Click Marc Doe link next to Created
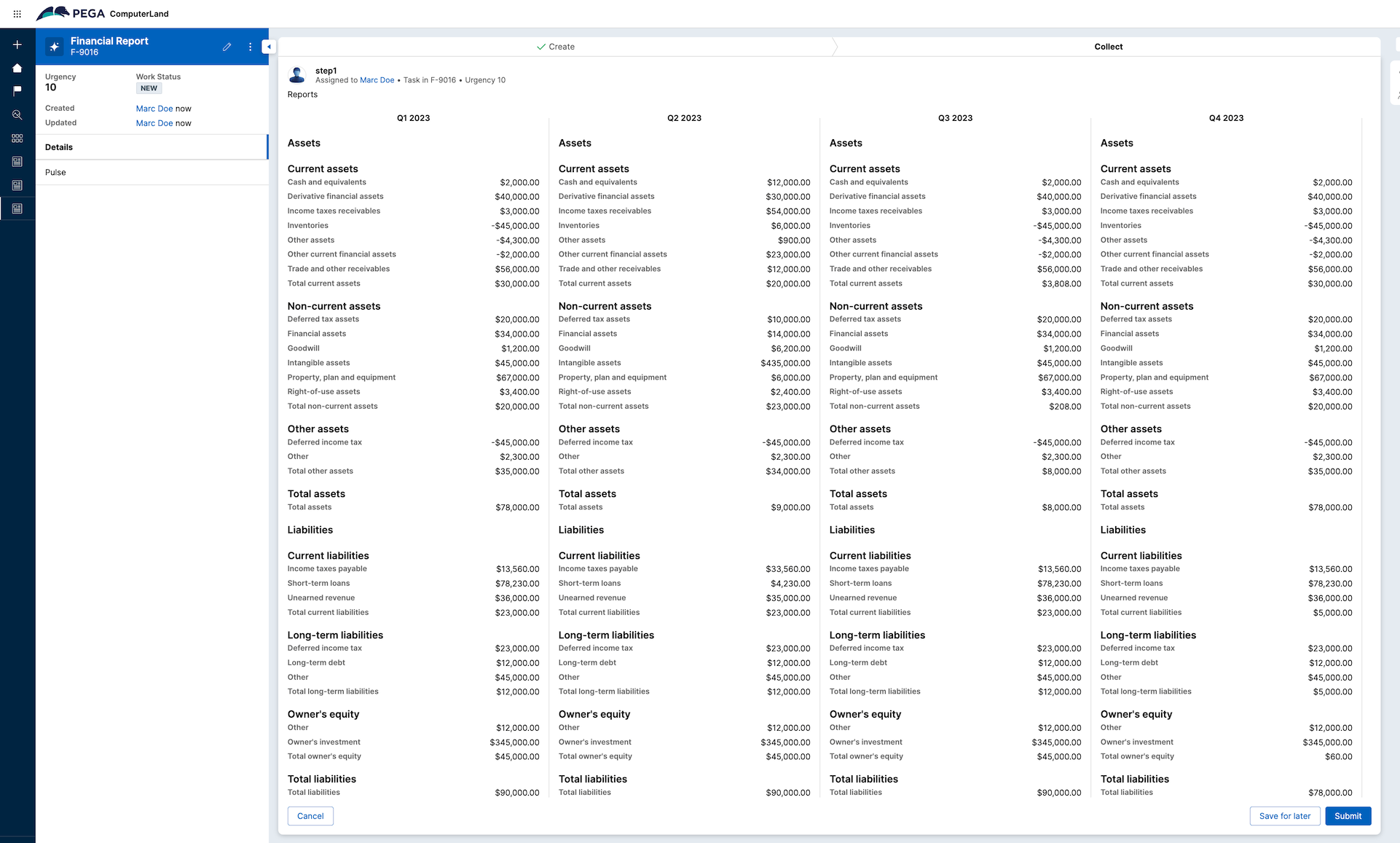Image resolution: width=1400 pixels, height=843 pixels. click(154, 109)
